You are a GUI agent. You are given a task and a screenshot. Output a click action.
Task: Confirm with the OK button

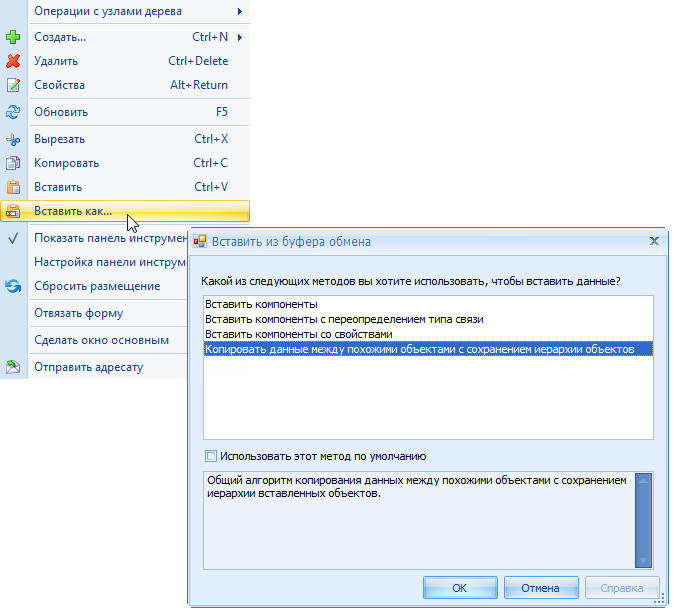pyautogui.click(x=460, y=588)
